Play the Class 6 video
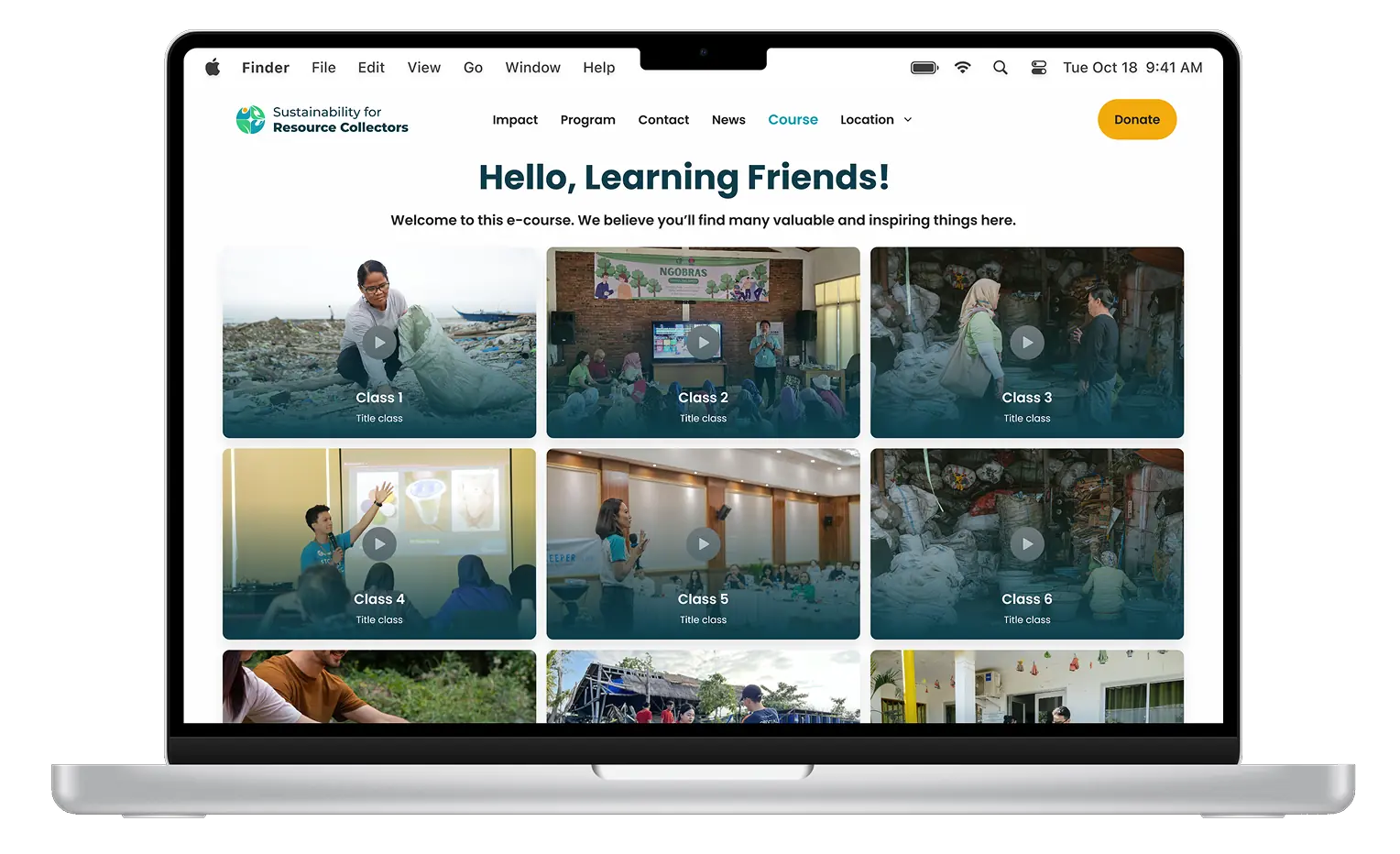 tap(1027, 544)
